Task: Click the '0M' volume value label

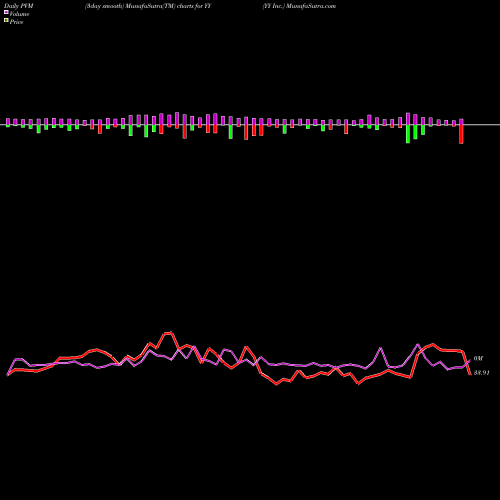Action: [x=478, y=359]
